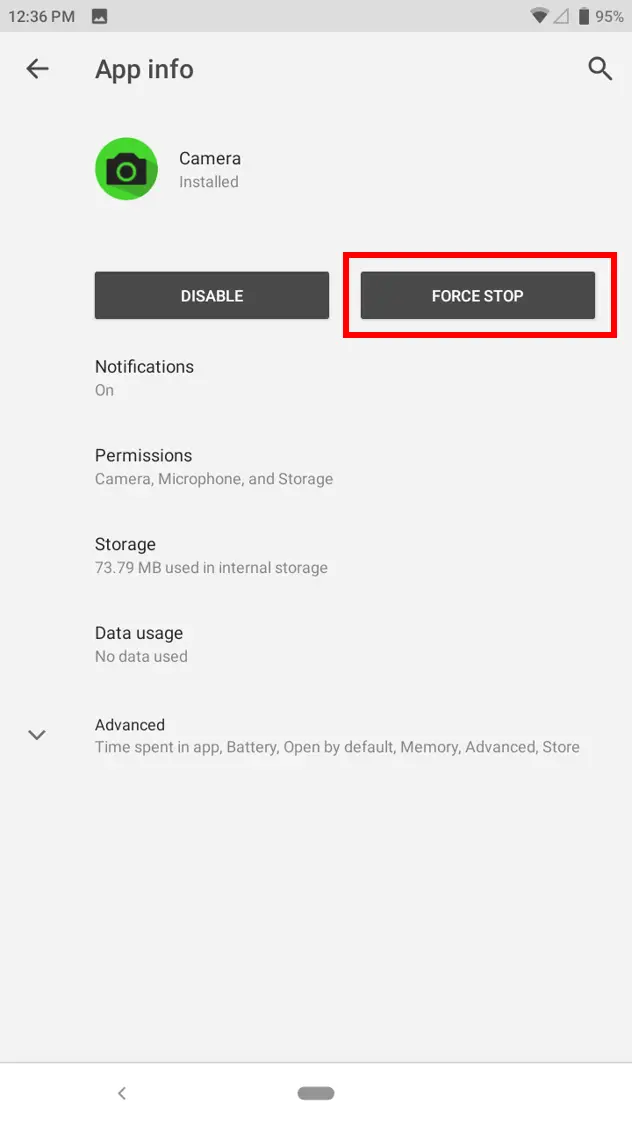Tap the cellular signal status icon
632x1125 pixels.
tap(561, 16)
